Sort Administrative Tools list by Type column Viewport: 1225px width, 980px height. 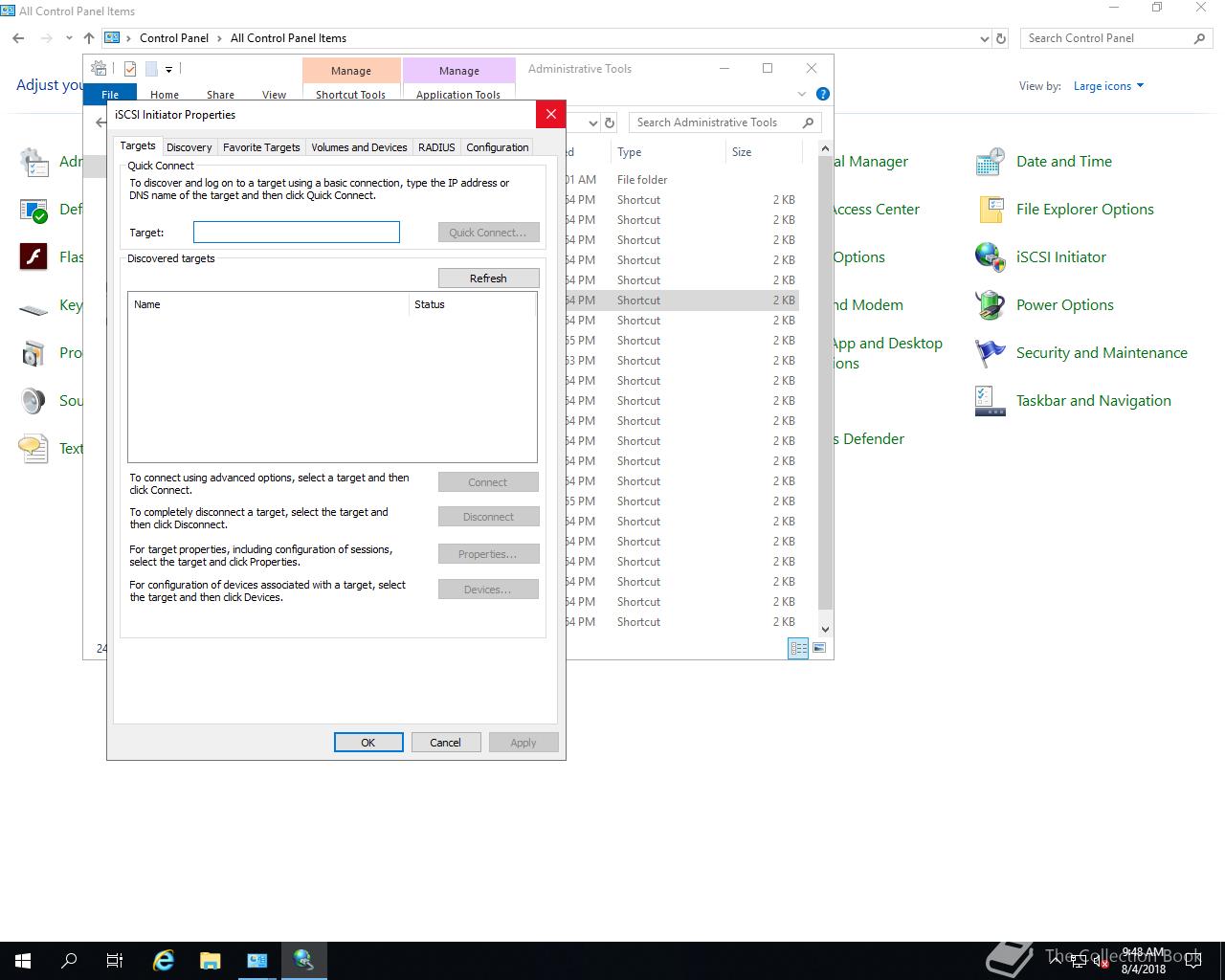coord(667,152)
